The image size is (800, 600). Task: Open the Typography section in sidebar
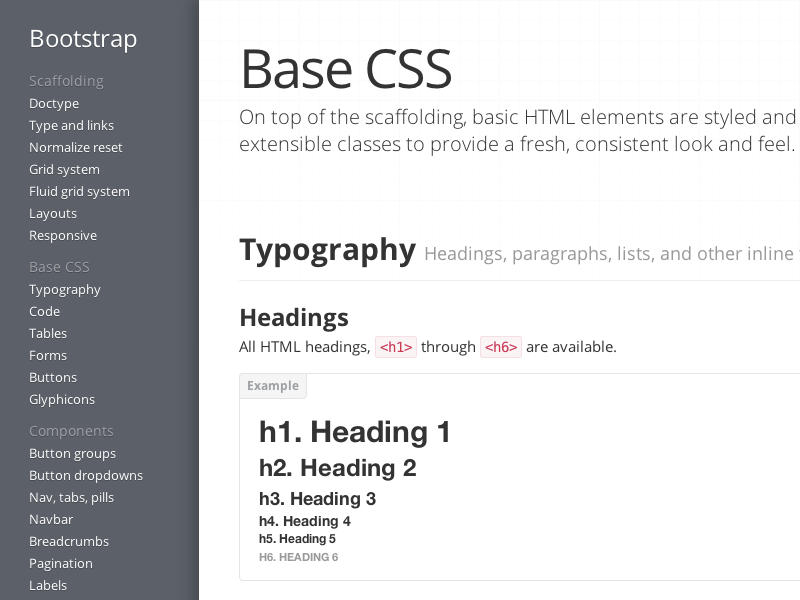pyautogui.click(x=64, y=289)
